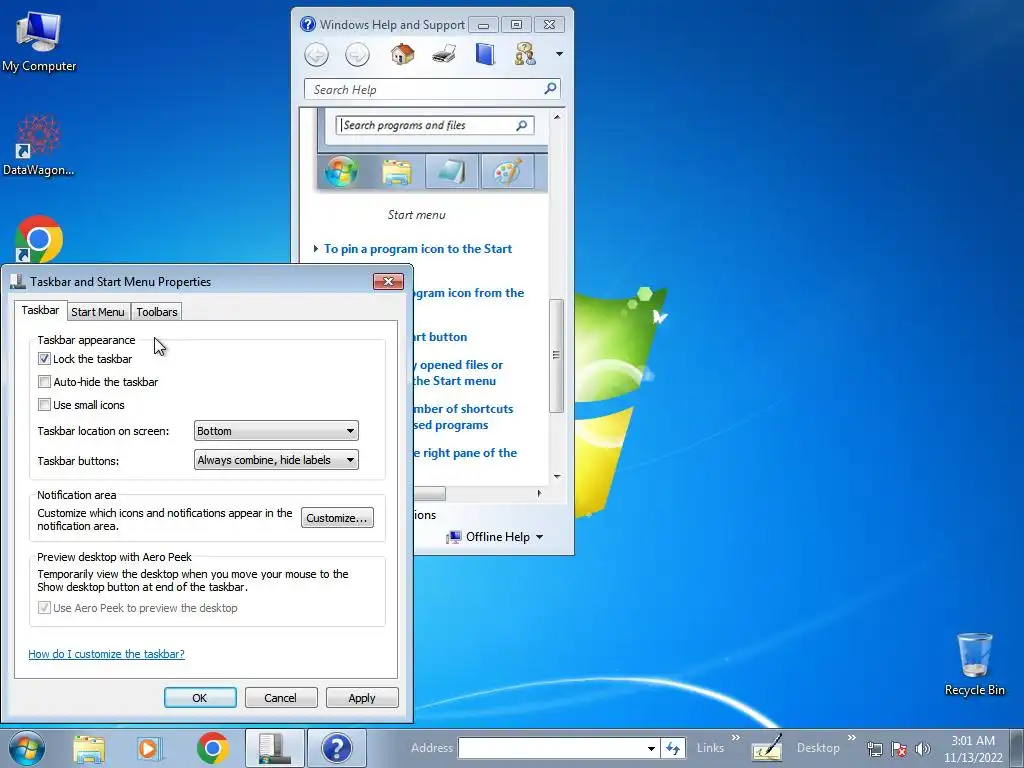
Task: Open Taskbar buttons combine dropdown
Action: [x=276, y=460]
